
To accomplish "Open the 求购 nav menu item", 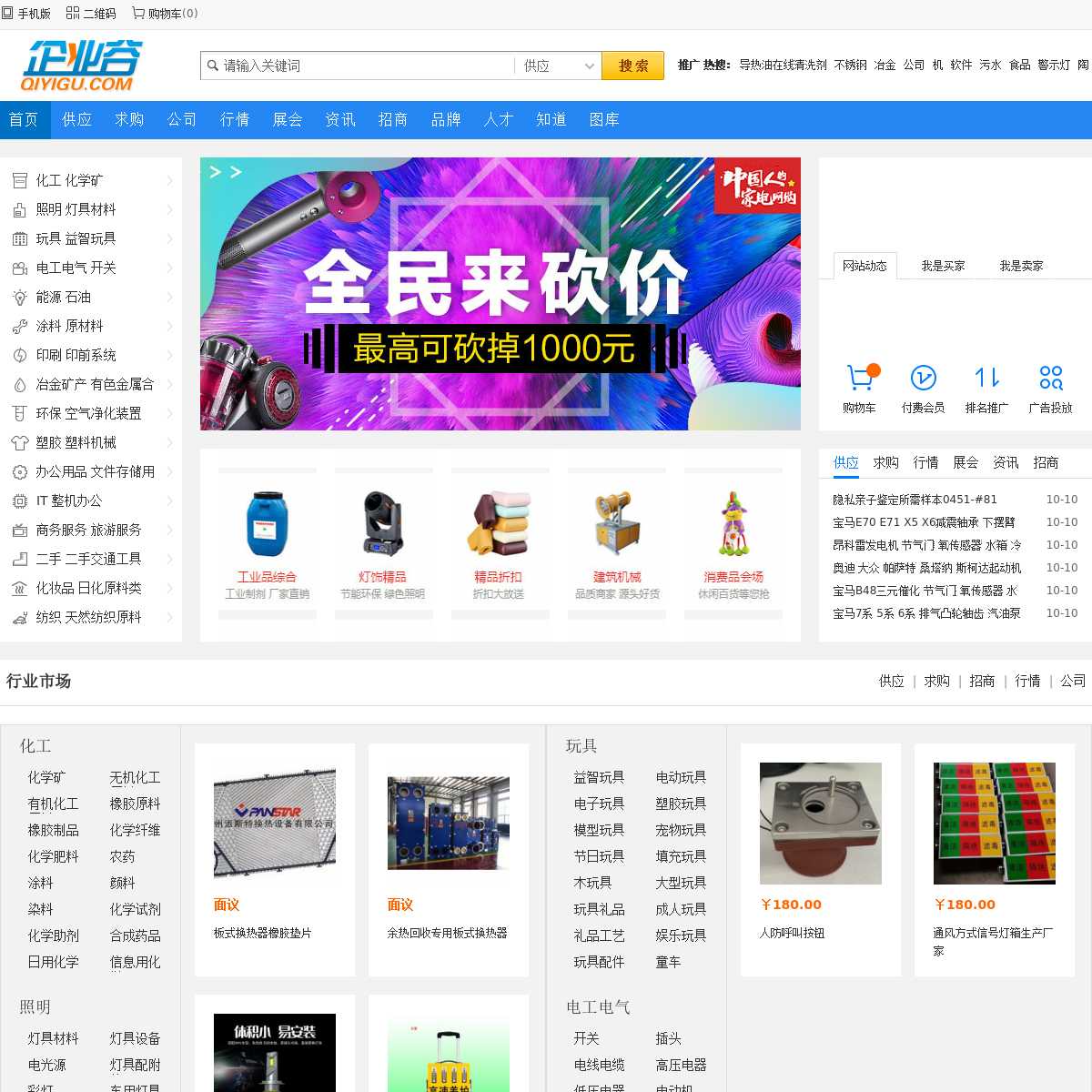I will pyautogui.click(x=129, y=119).
